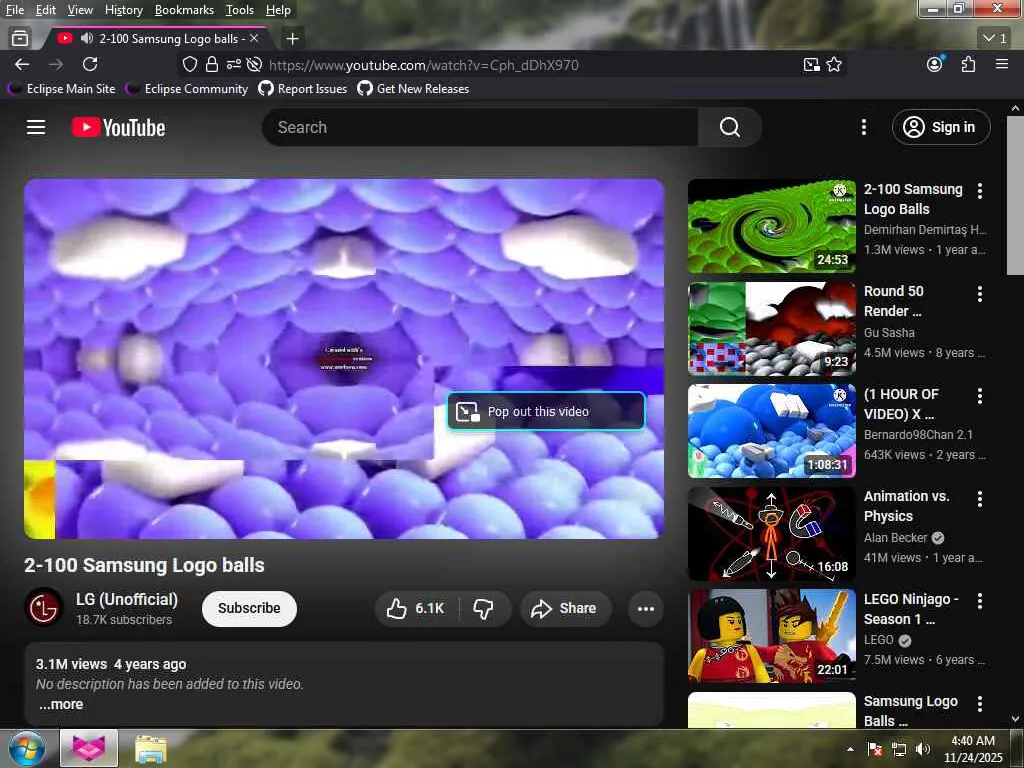Image resolution: width=1024 pixels, height=768 pixels.
Task: Open the Firefox account icon
Action: (x=935, y=64)
